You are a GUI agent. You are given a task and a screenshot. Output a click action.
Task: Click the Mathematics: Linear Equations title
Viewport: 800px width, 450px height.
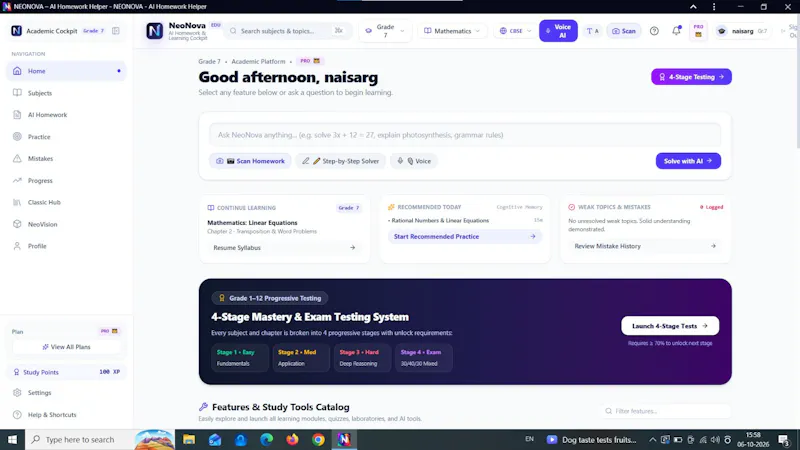[x=252, y=223]
